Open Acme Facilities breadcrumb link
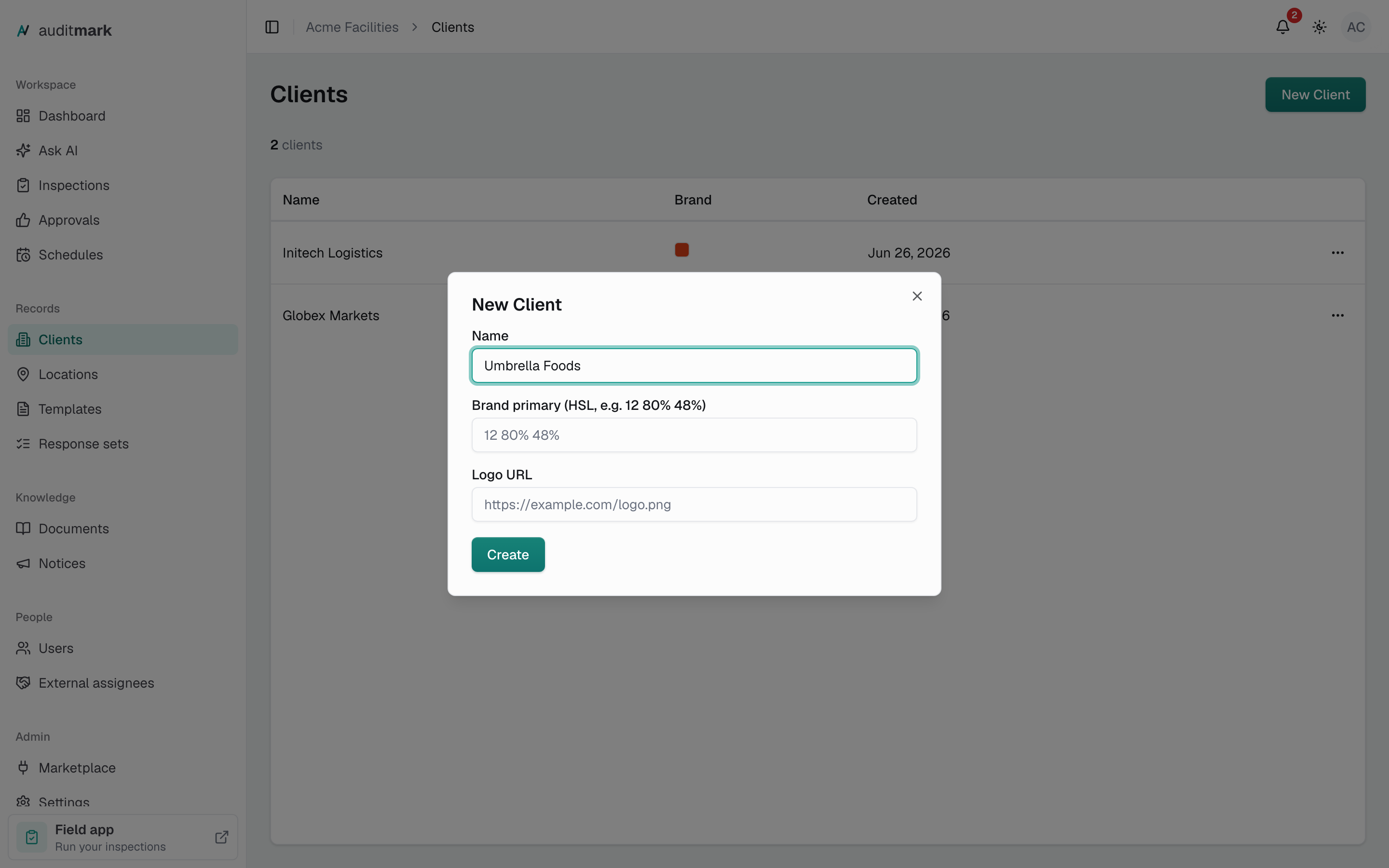1389x868 pixels. (352, 27)
